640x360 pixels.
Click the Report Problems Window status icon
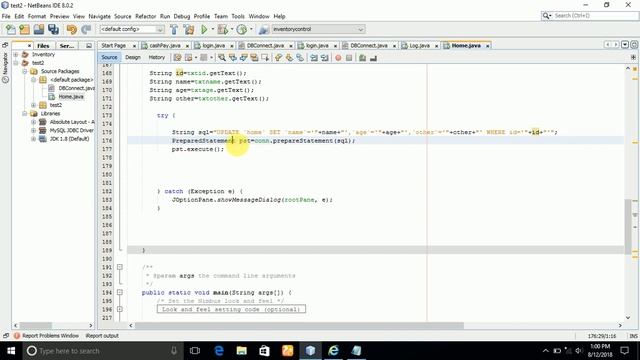pyautogui.click(x=17, y=336)
